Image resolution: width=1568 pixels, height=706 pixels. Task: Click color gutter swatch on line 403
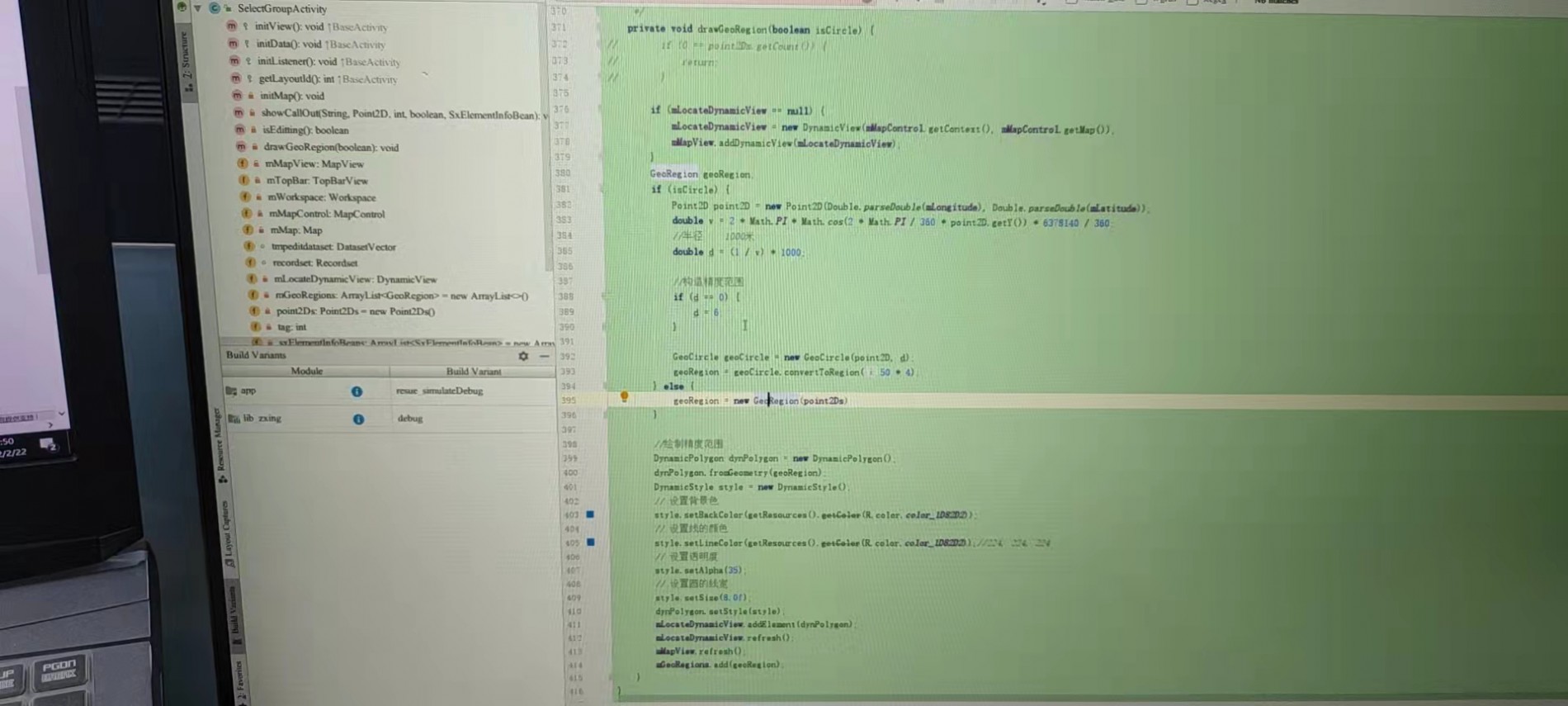[590, 514]
